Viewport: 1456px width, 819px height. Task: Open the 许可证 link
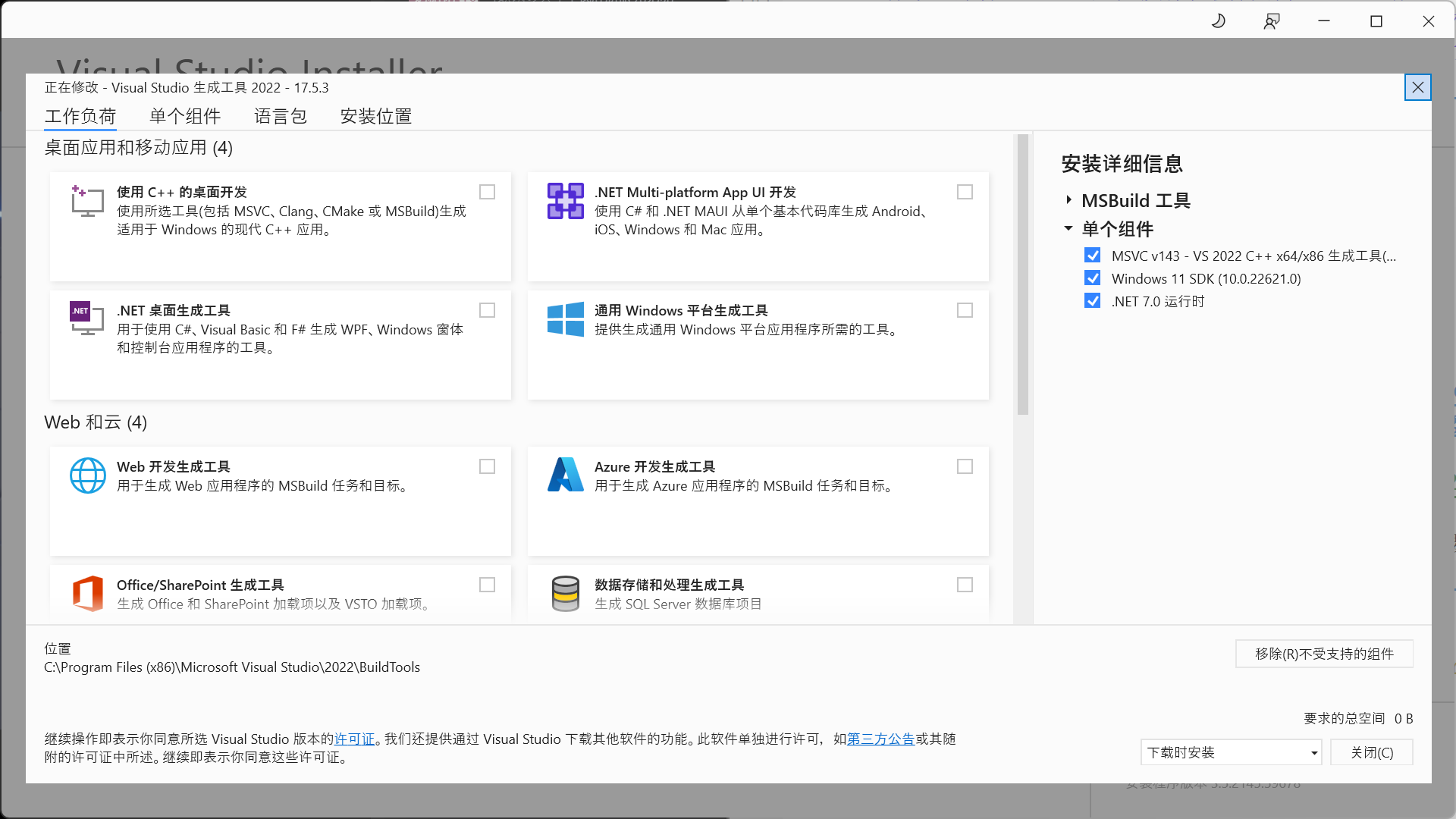[355, 739]
